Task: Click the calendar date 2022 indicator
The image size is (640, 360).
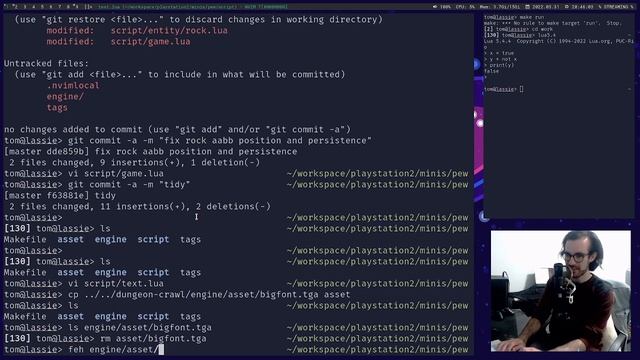Action: [x=542, y=7]
